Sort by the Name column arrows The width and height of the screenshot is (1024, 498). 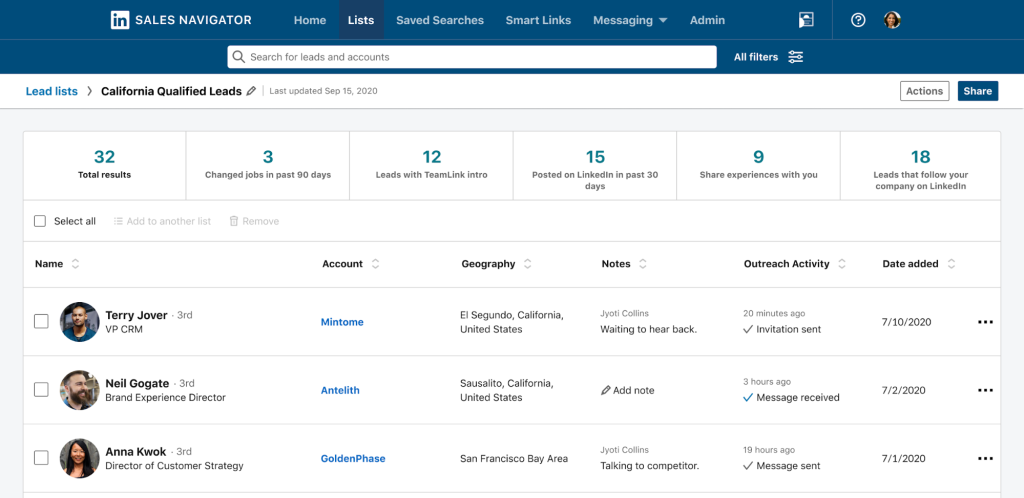(76, 264)
